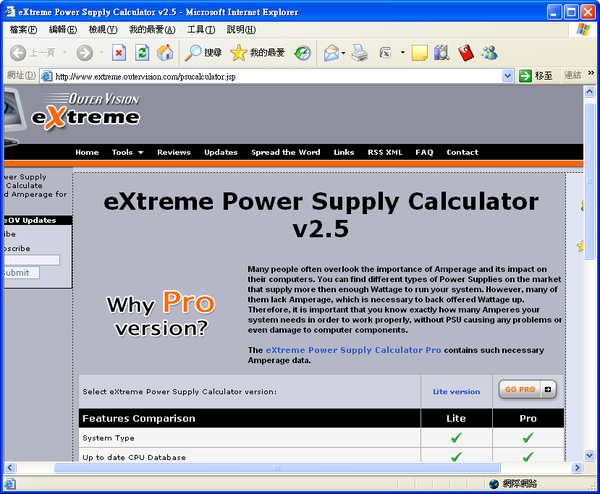Expand the Edit icon dropdown arrow

[x=402, y=52]
